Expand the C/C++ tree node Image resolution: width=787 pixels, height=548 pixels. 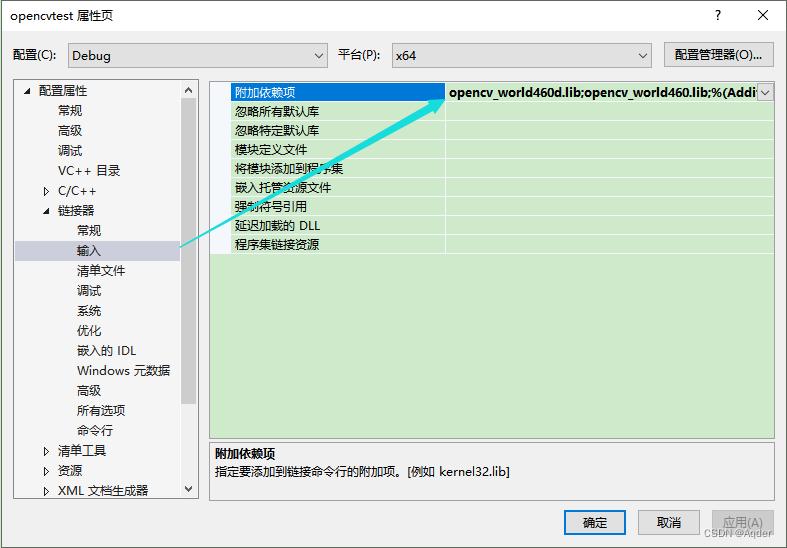tap(46, 191)
